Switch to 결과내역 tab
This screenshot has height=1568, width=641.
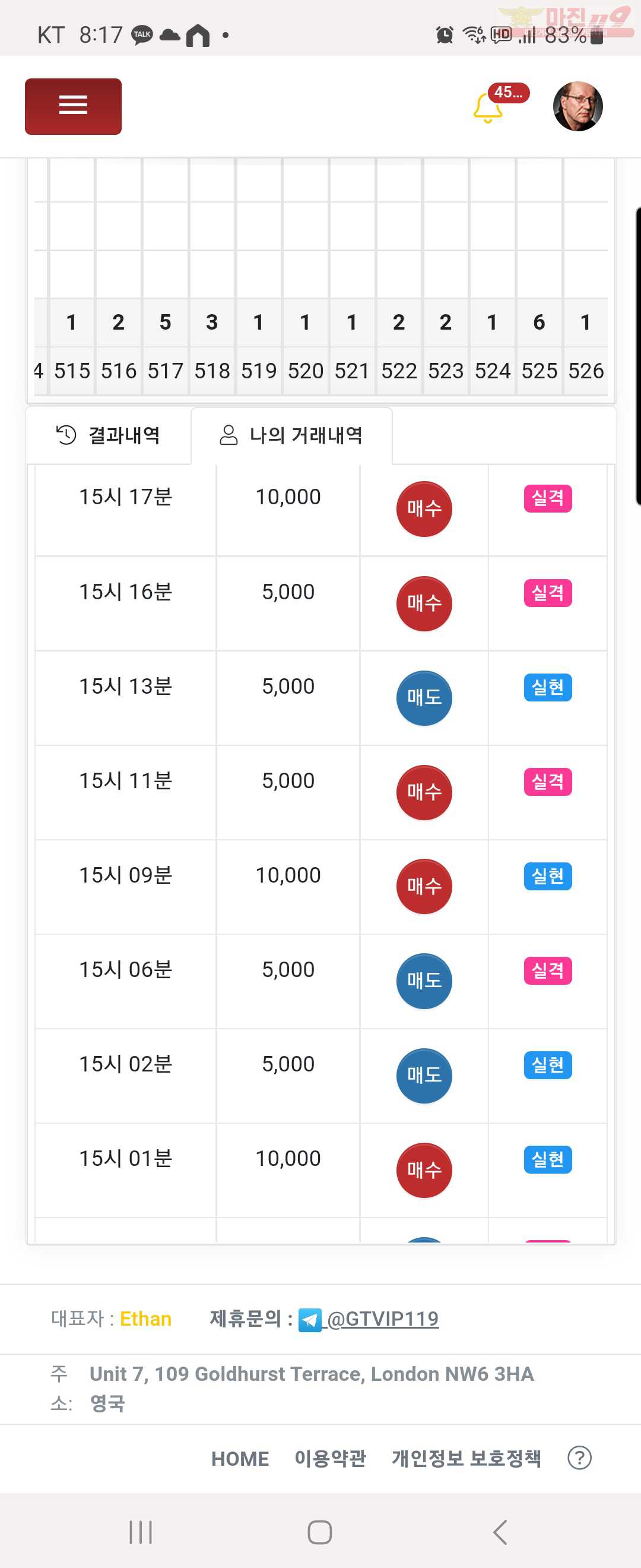pyautogui.click(x=108, y=435)
